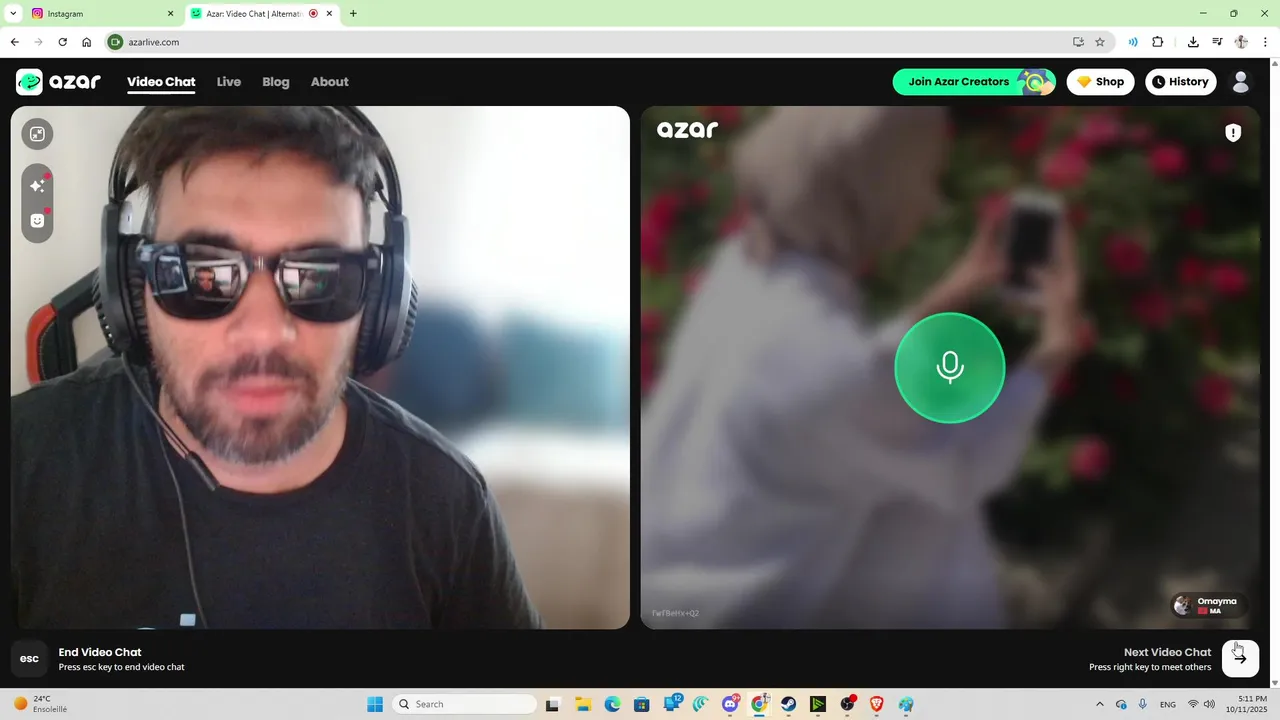Click the Next Video Chat arrow

point(1240,659)
